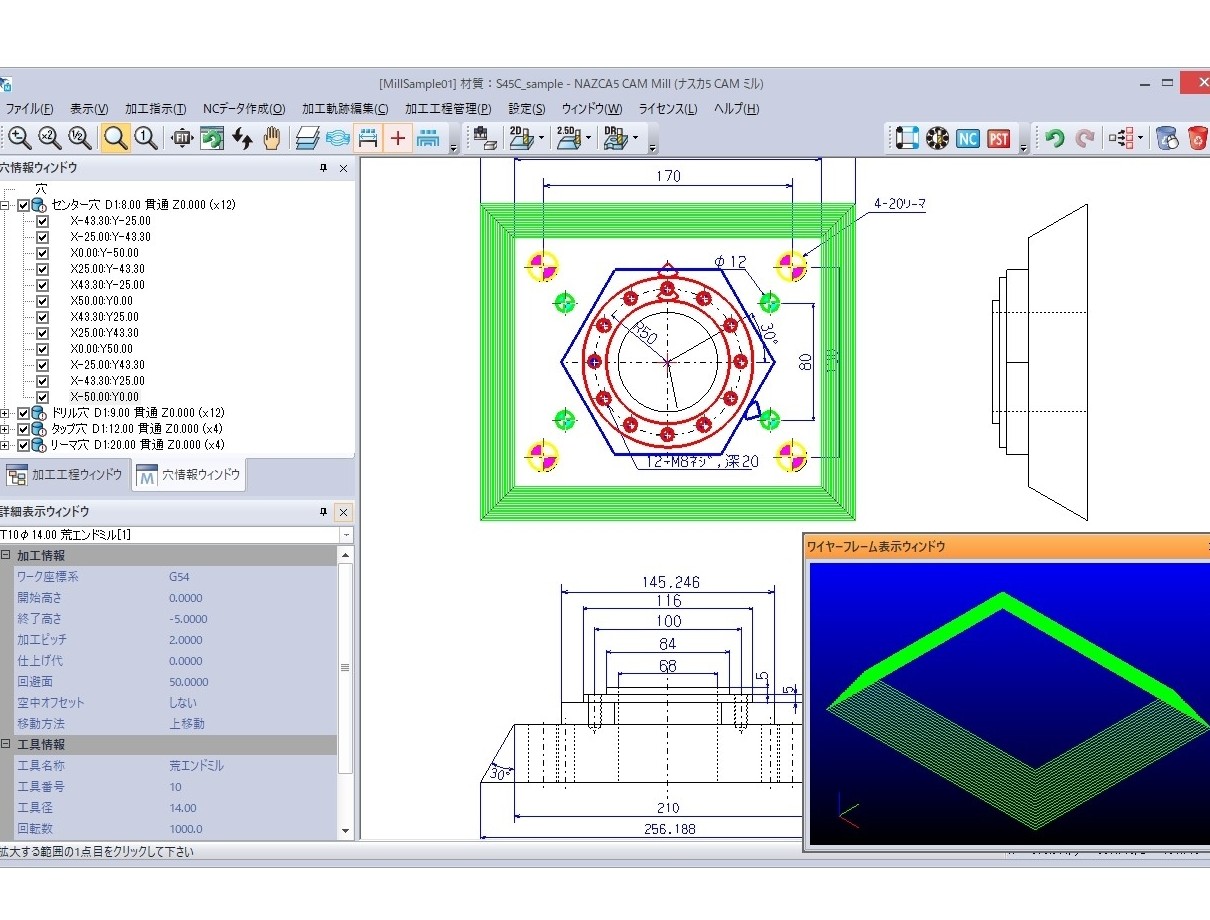Click the wireframe box view icon
Viewport: 1210px width, 920px height.
tap(907, 139)
